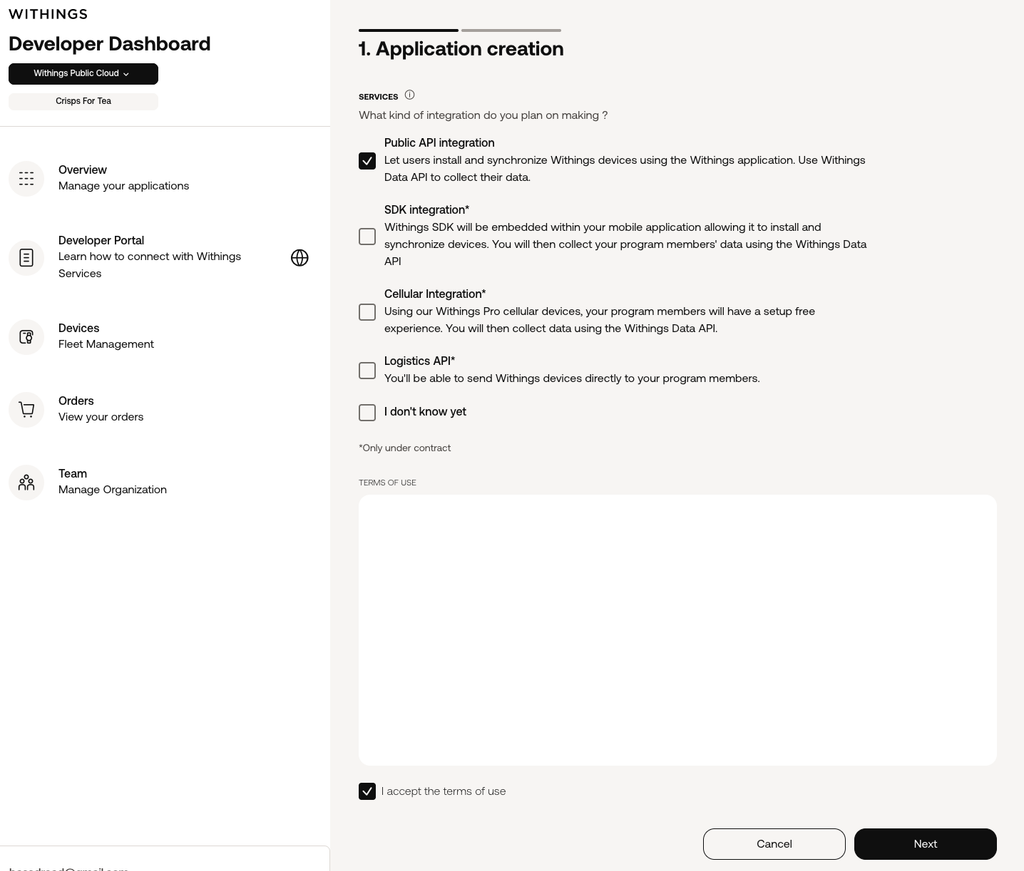Open the Crisps For Tea organization selector
The width and height of the screenshot is (1024, 871).
pos(83,101)
